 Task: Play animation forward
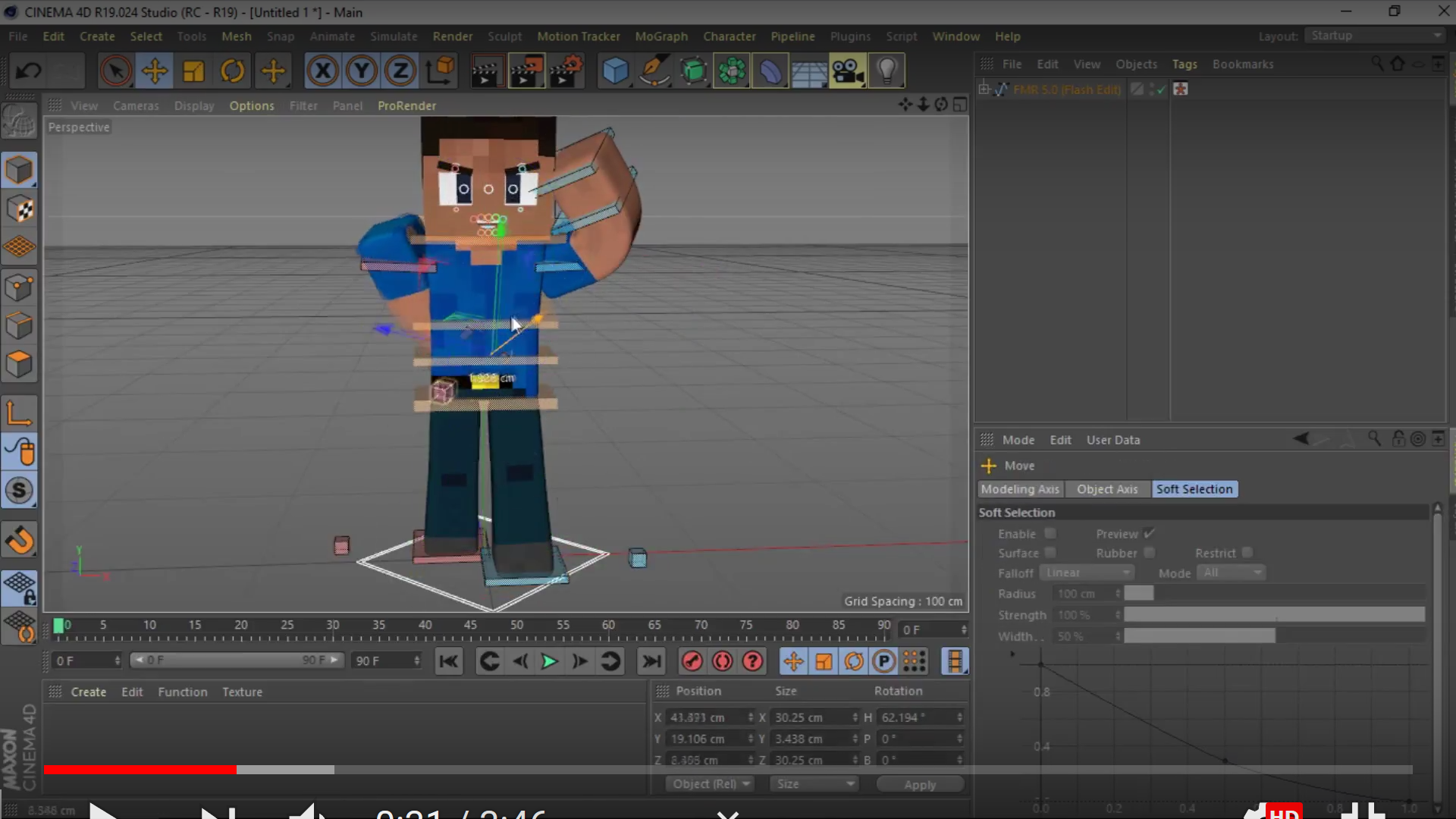[x=550, y=662]
